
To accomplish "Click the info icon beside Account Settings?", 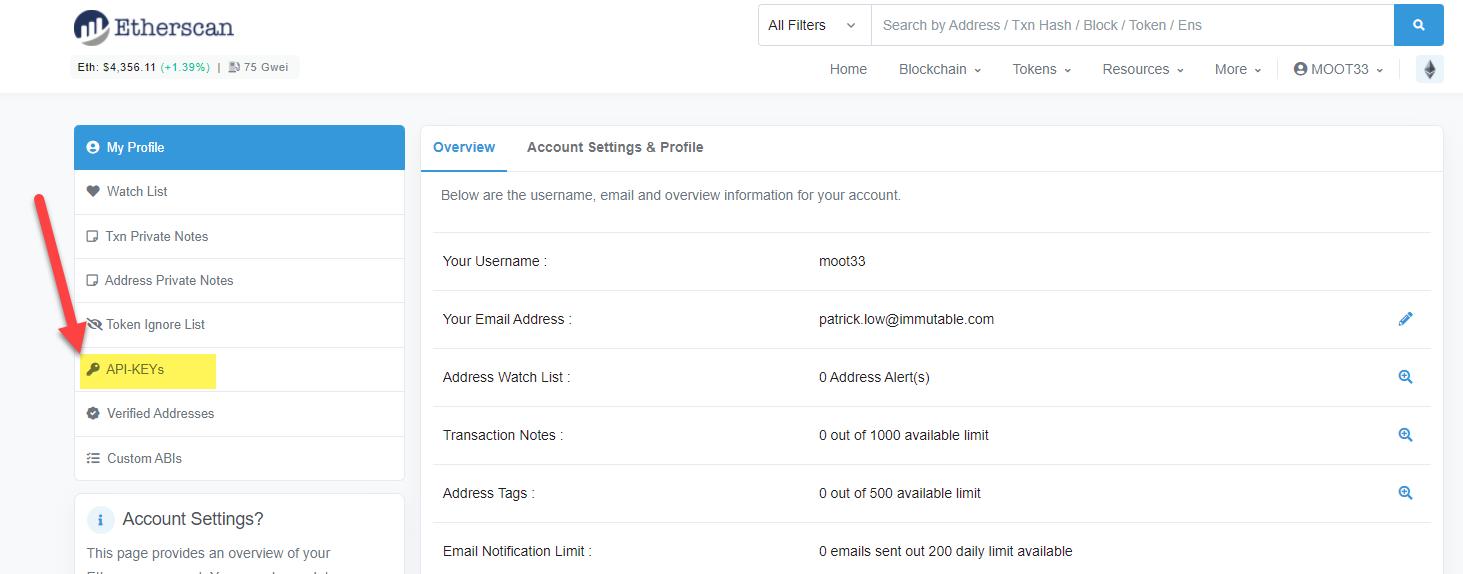I will 101,520.
